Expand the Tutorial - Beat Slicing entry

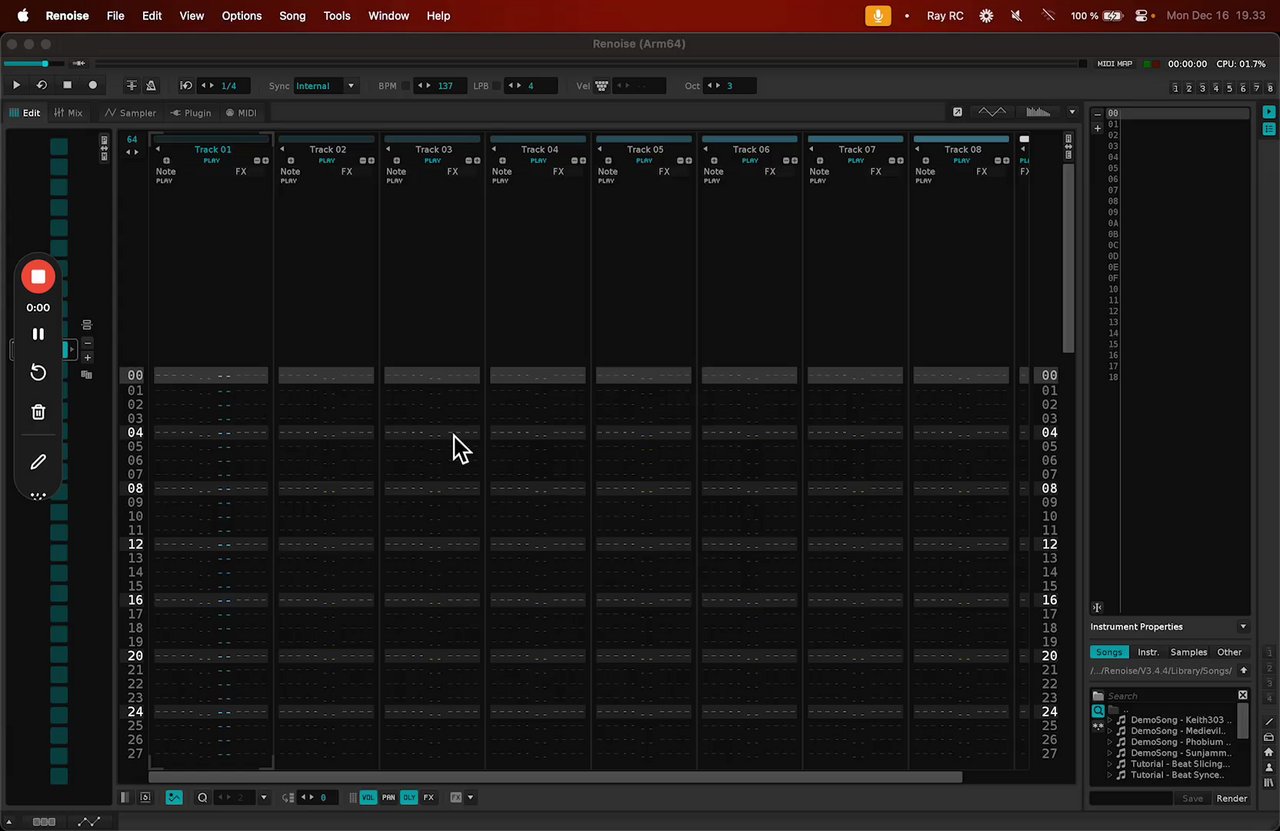coord(1109,764)
